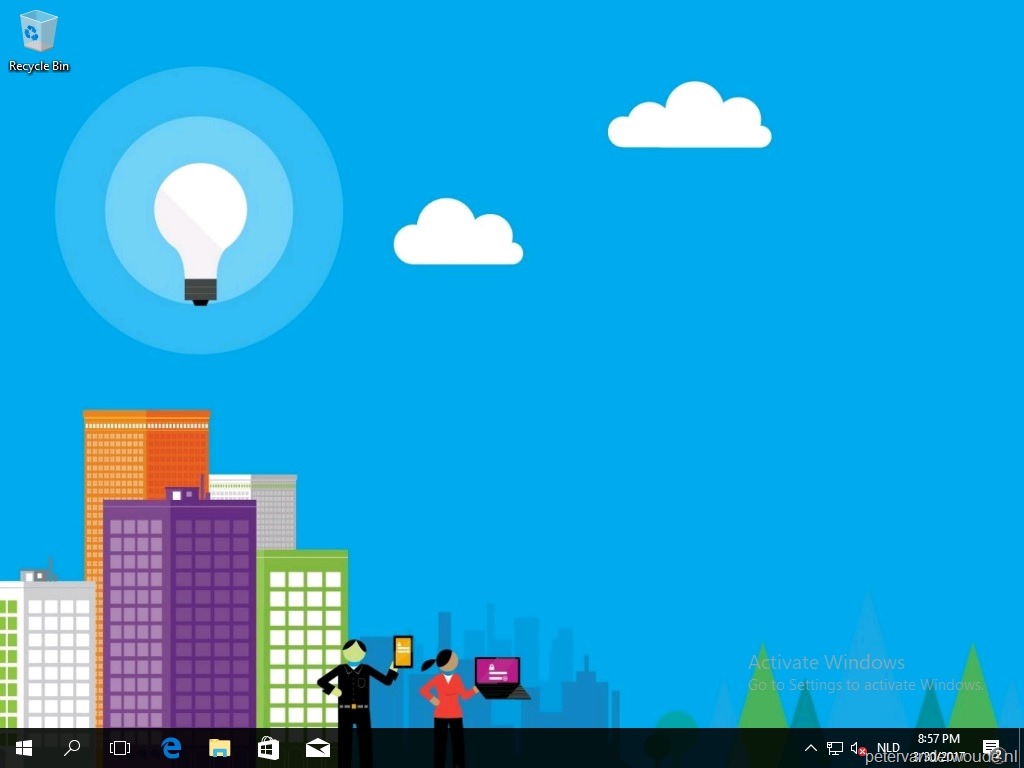The width and height of the screenshot is (1024, 768).
Task: Open the NLD language switcher
Action: 888,747
